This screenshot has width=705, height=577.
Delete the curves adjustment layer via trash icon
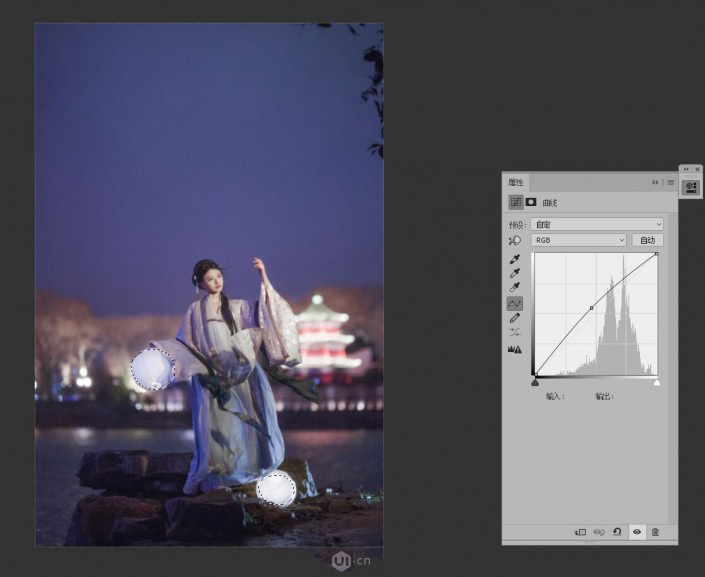coord(655,532)
